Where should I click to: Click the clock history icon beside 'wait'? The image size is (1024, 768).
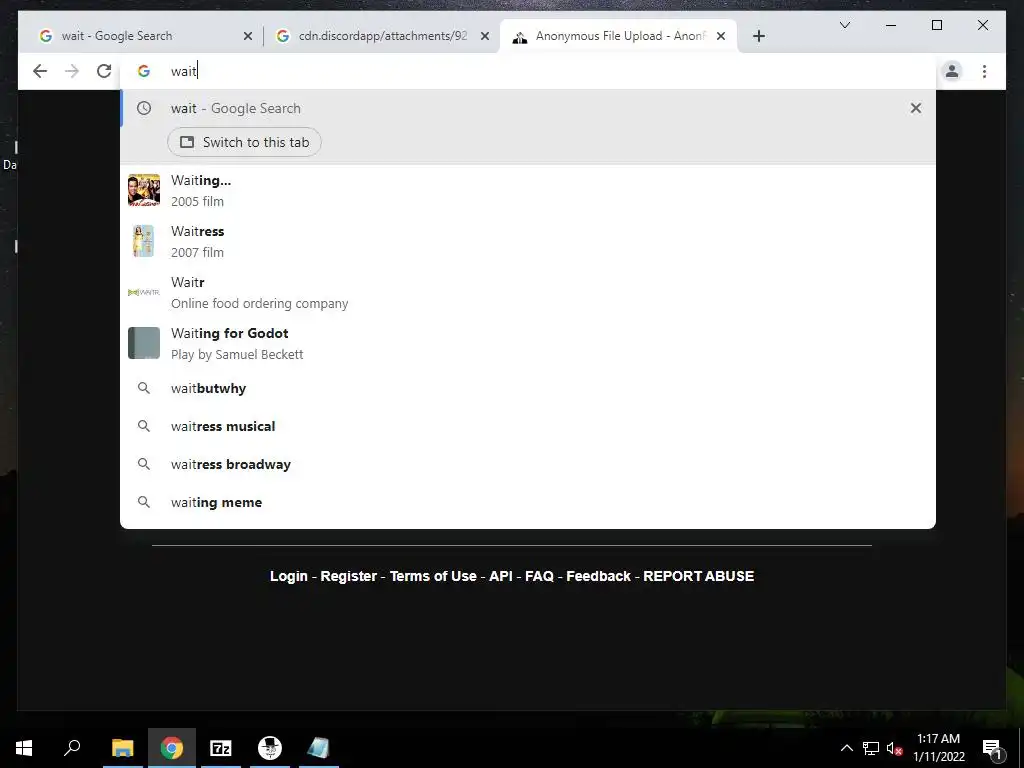click(144, 108)
